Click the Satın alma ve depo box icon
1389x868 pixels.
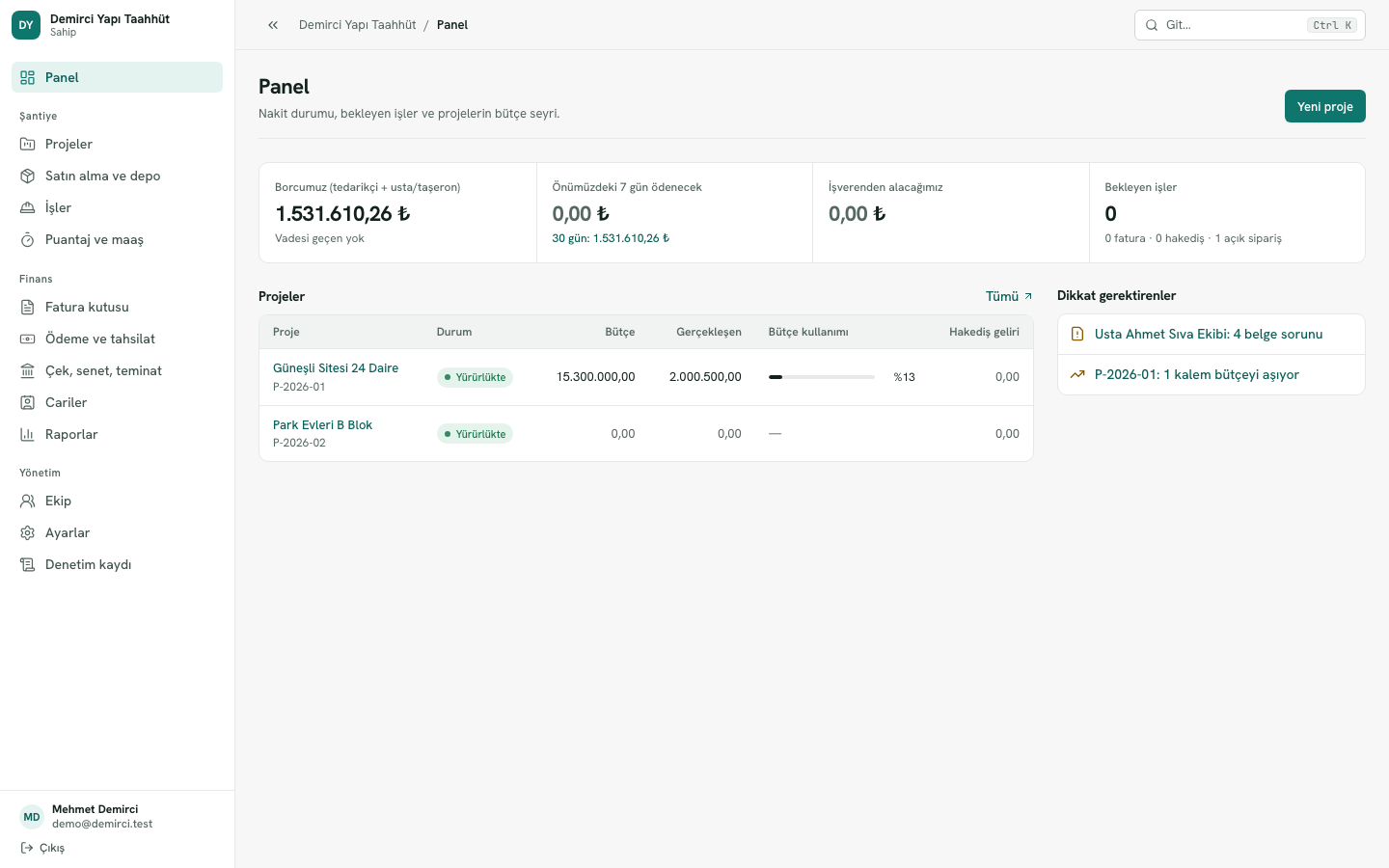28,176
